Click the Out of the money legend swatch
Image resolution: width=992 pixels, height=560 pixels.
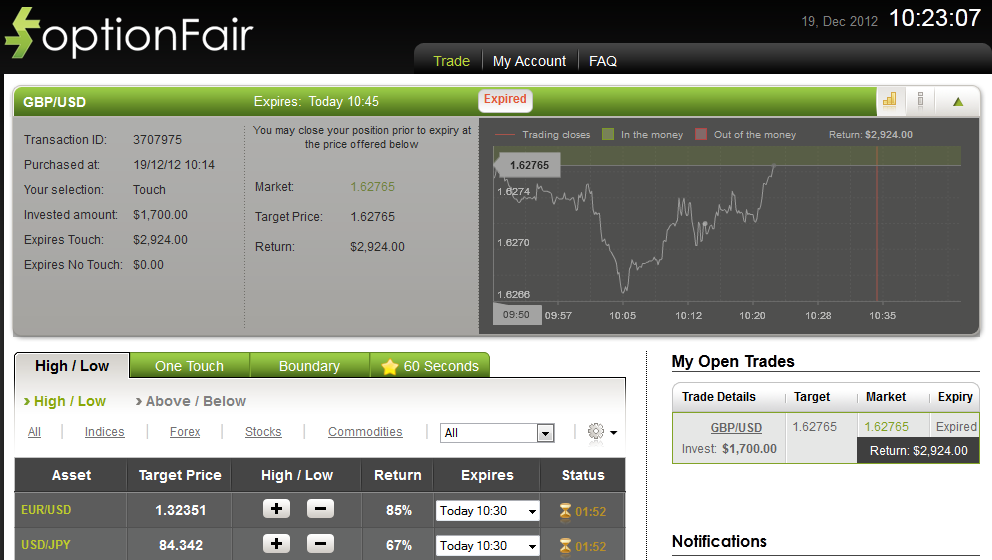[x=701, y=134]
